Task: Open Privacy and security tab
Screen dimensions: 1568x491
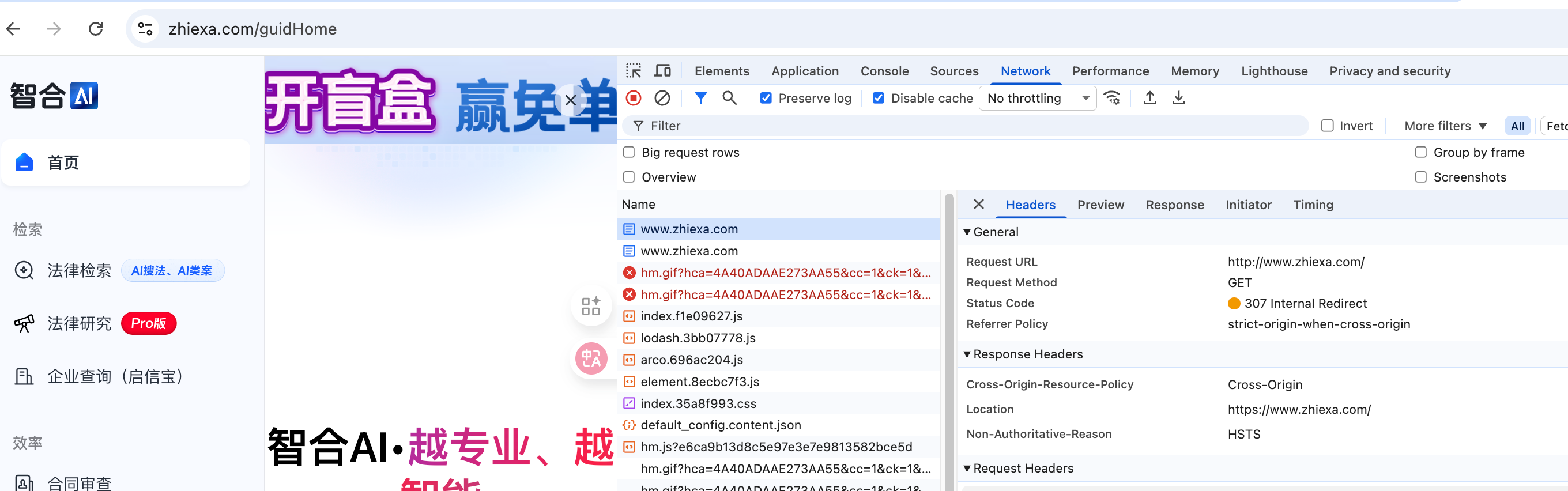Action: pos(1390,71)
